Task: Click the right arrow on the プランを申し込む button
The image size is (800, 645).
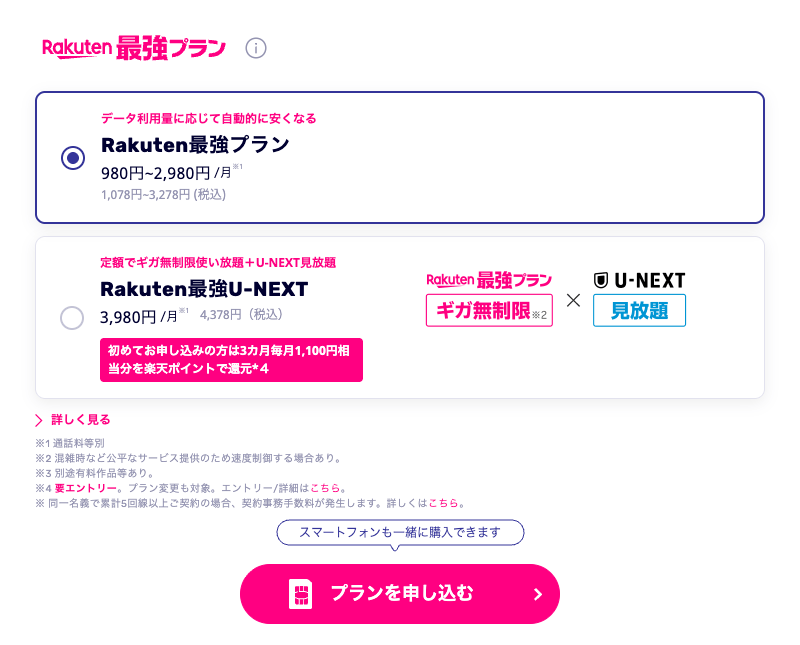Action: 537,594
